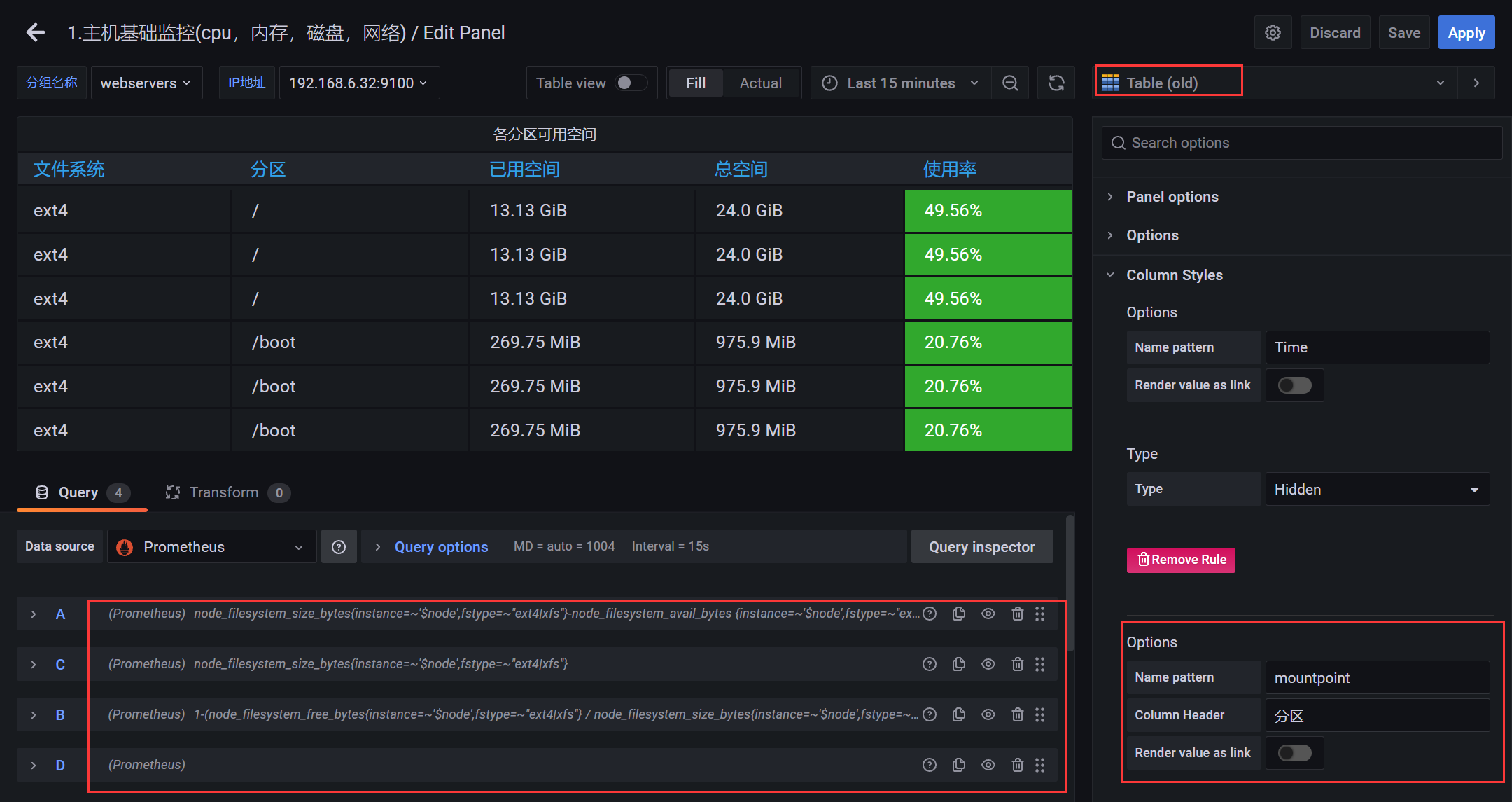Sort by 已用空间 column header
This screenshot has width=1512, height=802.
coord(524,170)
